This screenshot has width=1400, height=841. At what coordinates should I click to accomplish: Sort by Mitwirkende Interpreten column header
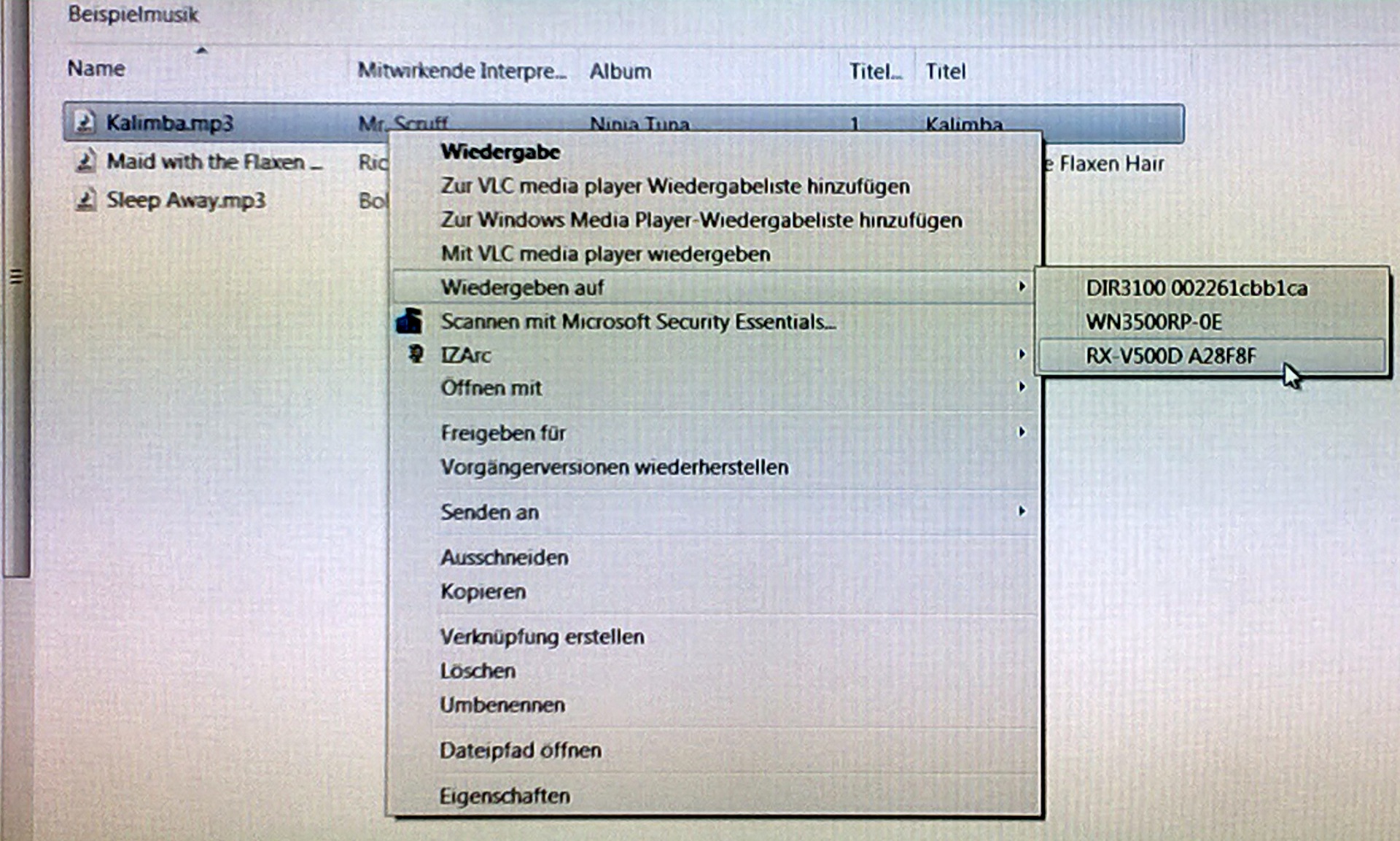[x=462, y=71]
